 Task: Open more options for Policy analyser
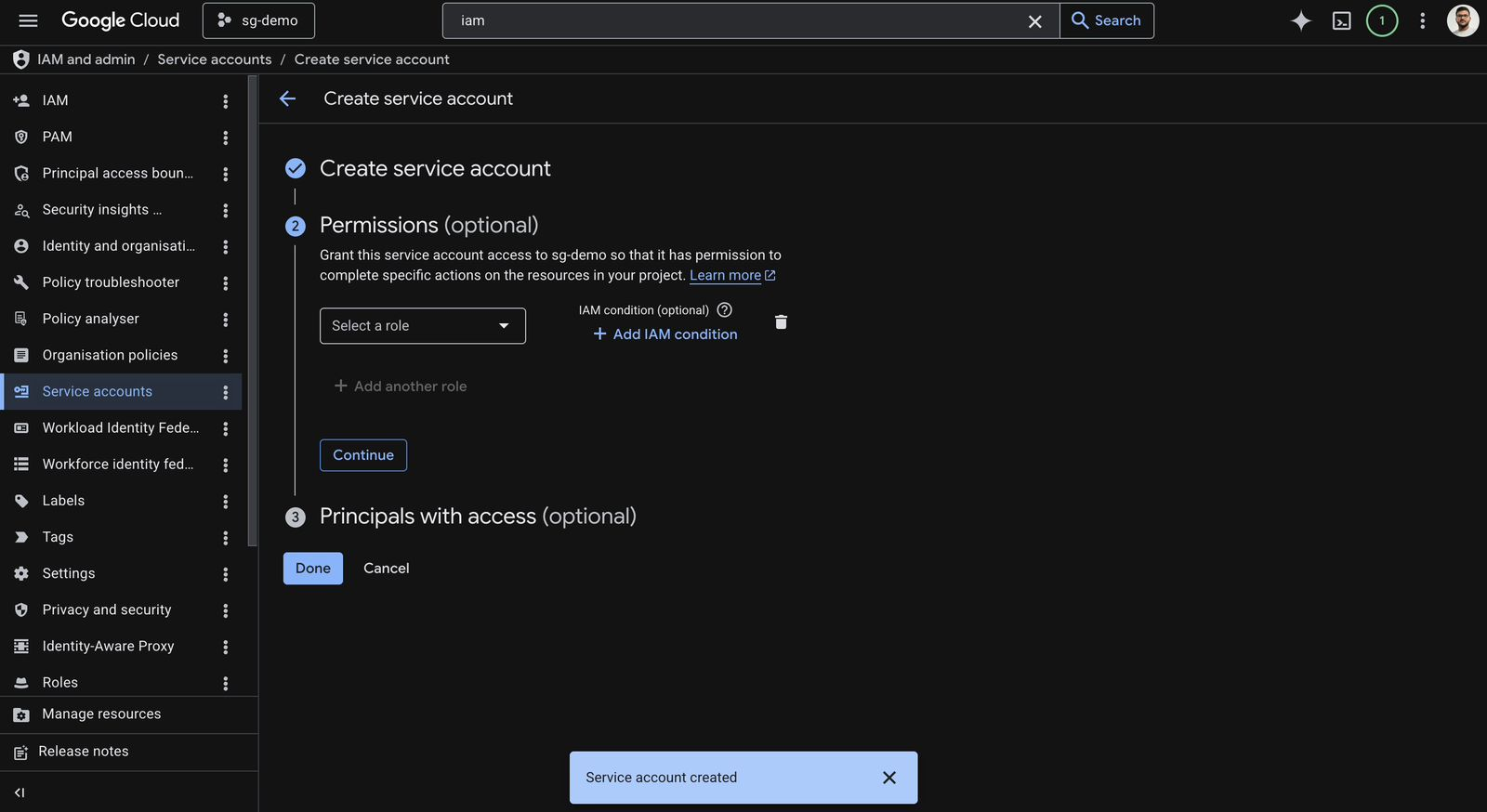pyautogui.click(x=225, y=320)
